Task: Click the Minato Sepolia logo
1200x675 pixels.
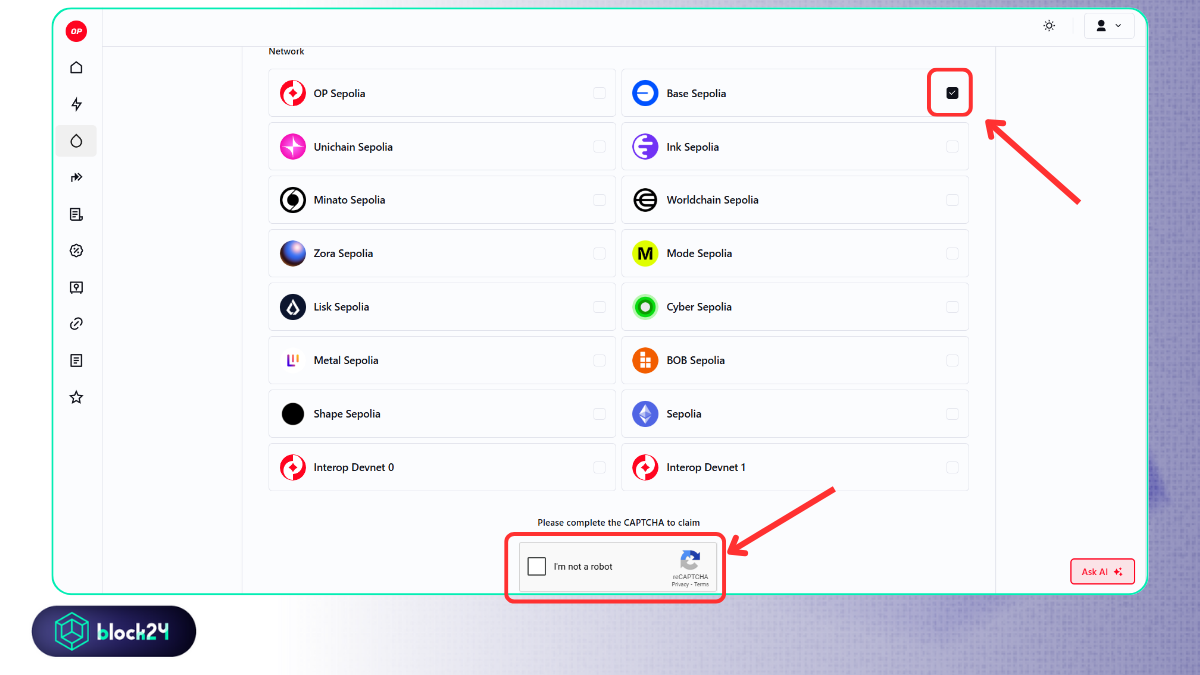Action: tap(293, 200)
